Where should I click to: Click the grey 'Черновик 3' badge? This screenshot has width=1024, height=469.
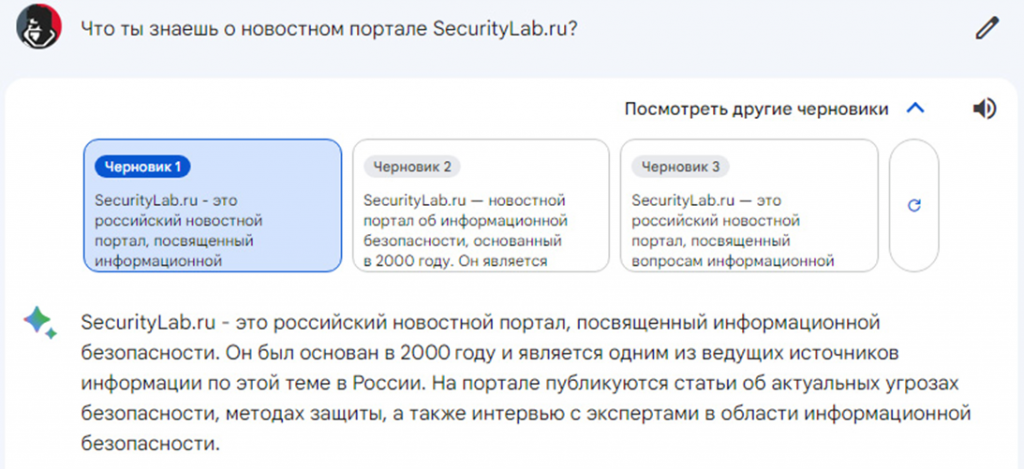click(x=680, y=166)
